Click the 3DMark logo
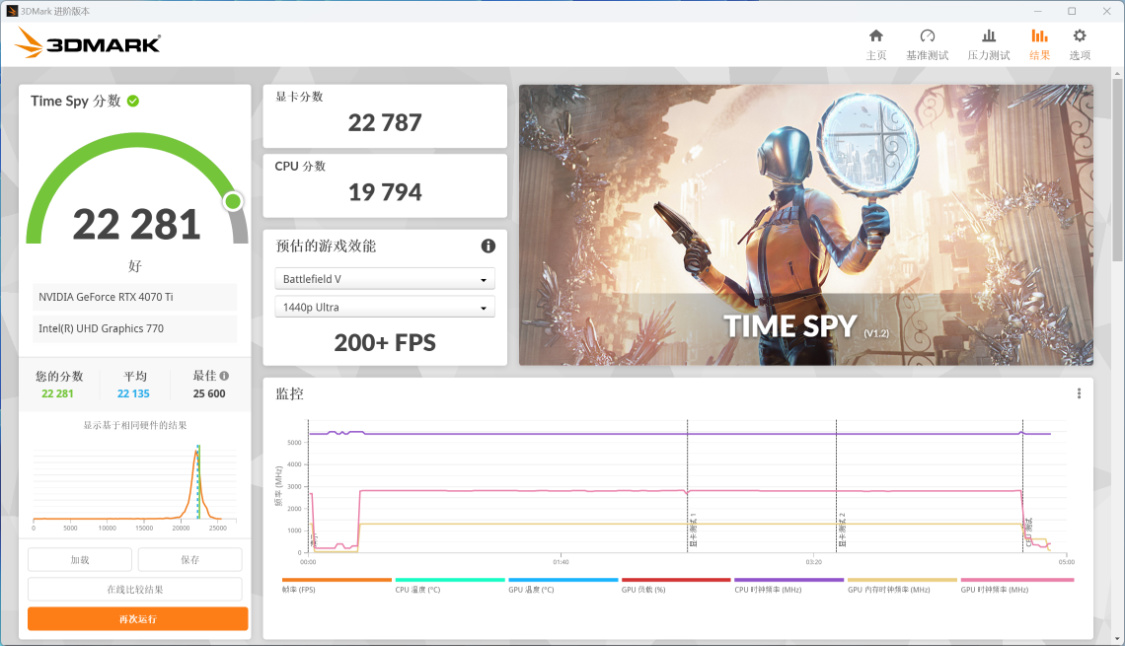The image size is (1125, 646). point(88,44)
